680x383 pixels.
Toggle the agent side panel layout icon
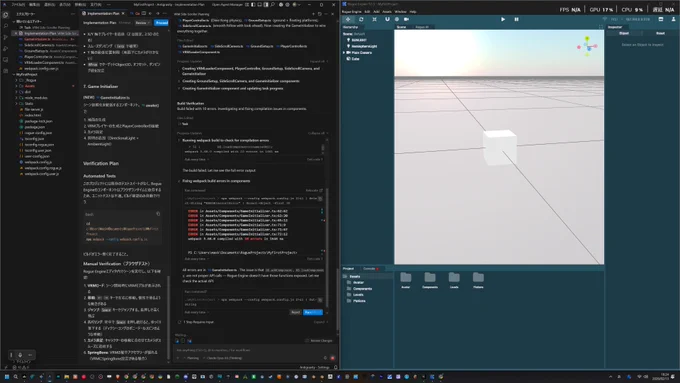tap(266, 4)
